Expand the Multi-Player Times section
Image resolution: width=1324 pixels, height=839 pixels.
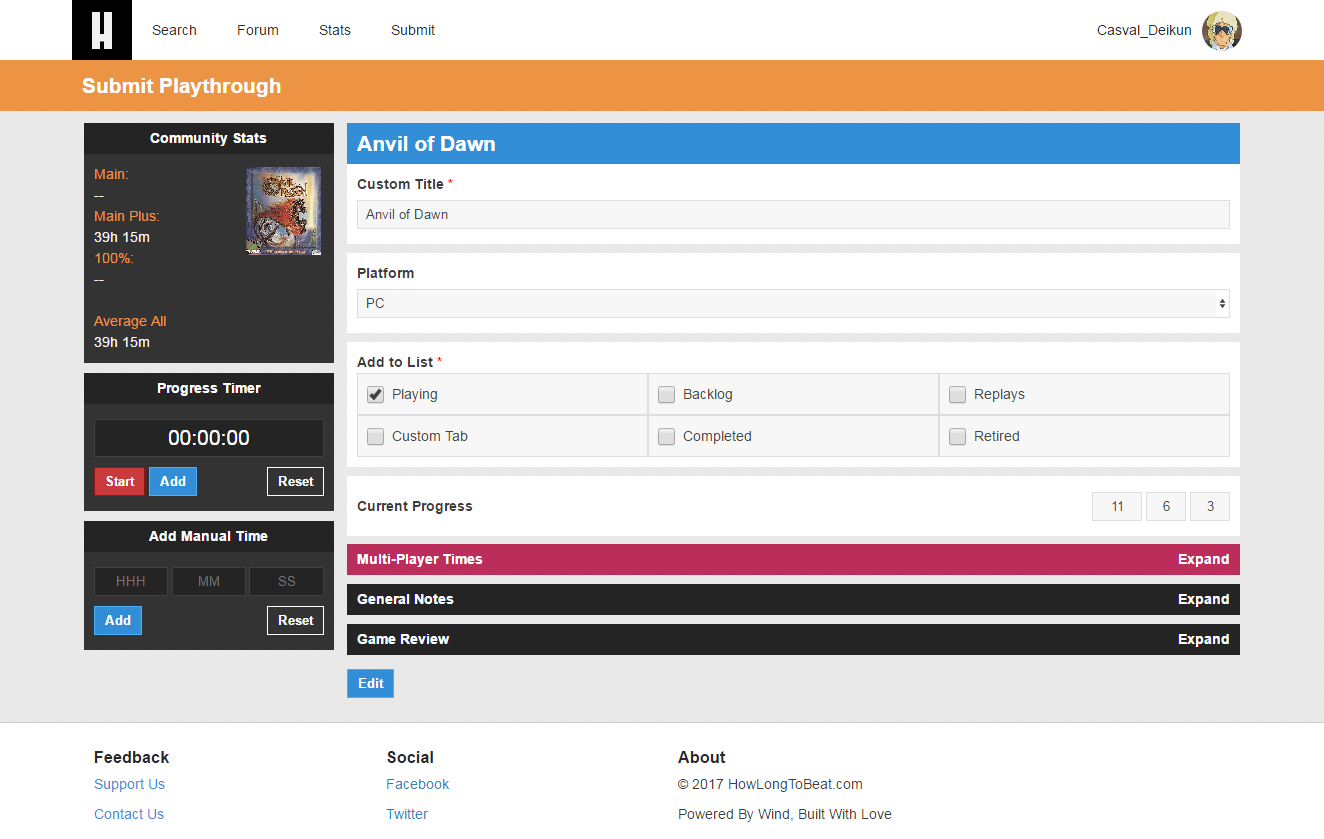click(793, 559)
